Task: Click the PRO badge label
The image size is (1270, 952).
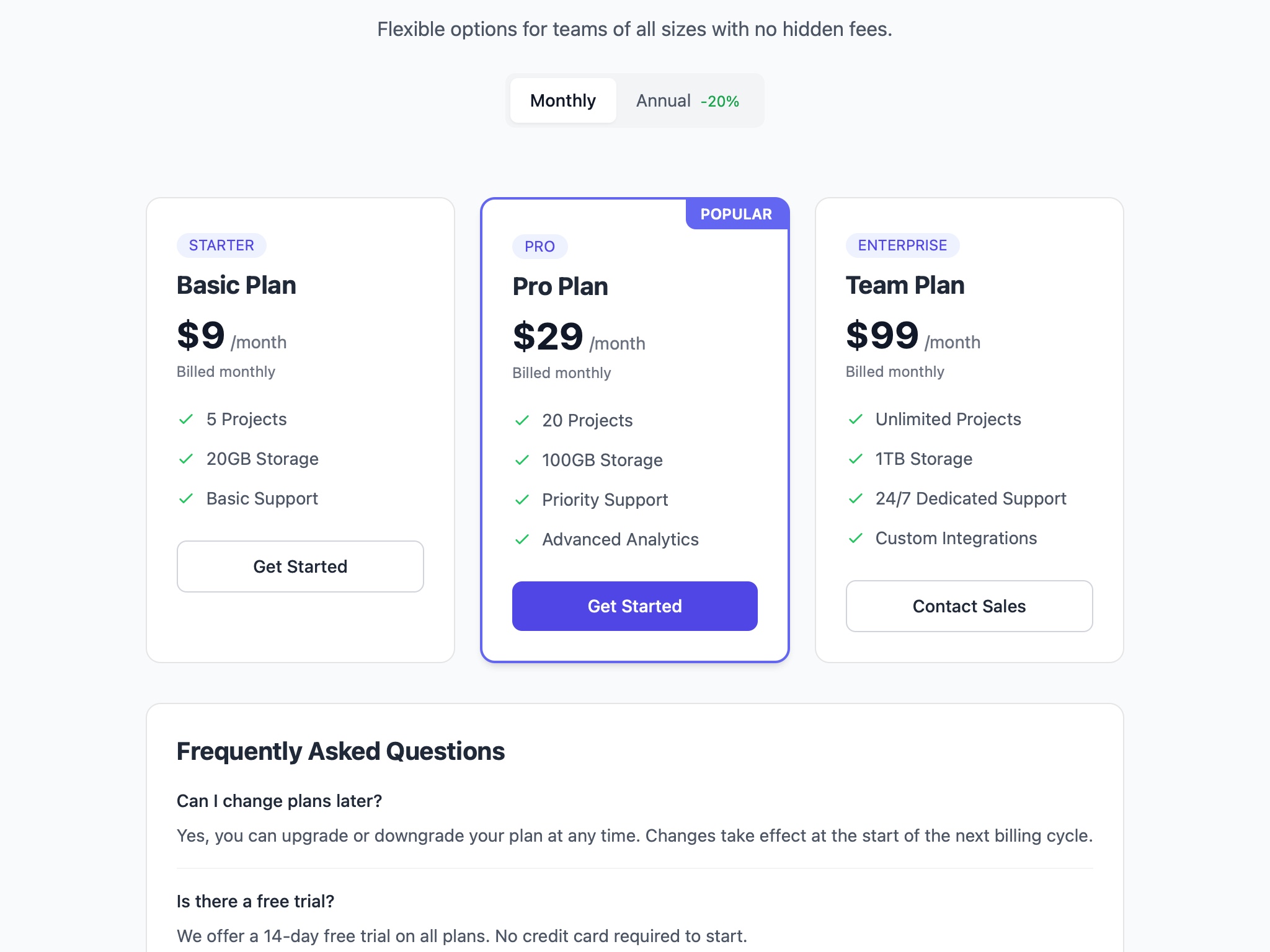Action: [x=539, y=246]
